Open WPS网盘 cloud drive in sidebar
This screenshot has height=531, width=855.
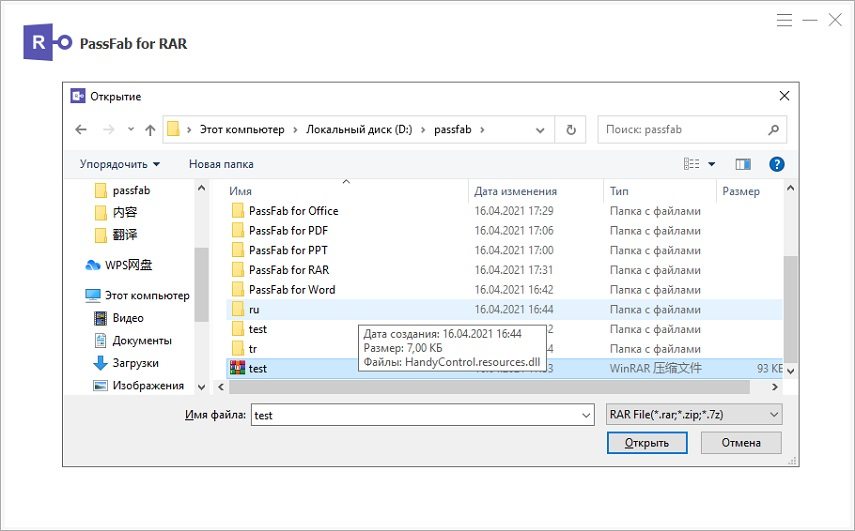[x=119, y=265]
